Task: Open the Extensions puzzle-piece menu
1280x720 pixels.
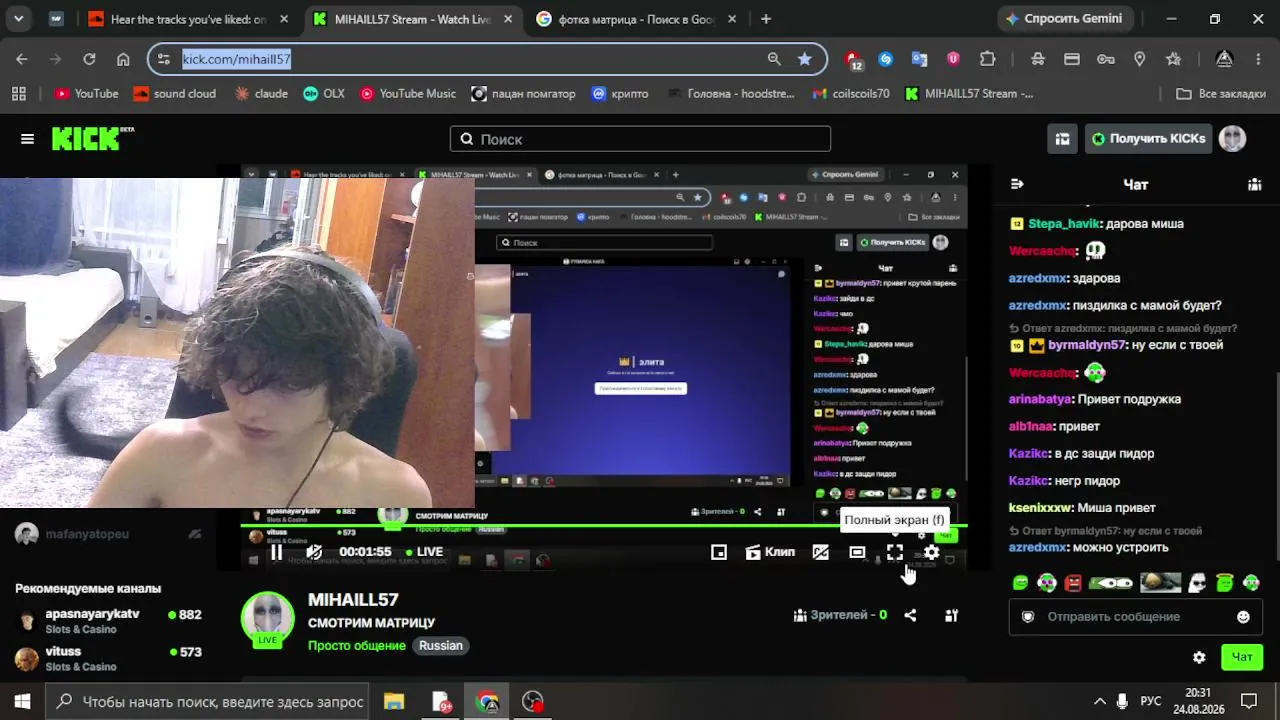Action: click(x=988, y=59)
